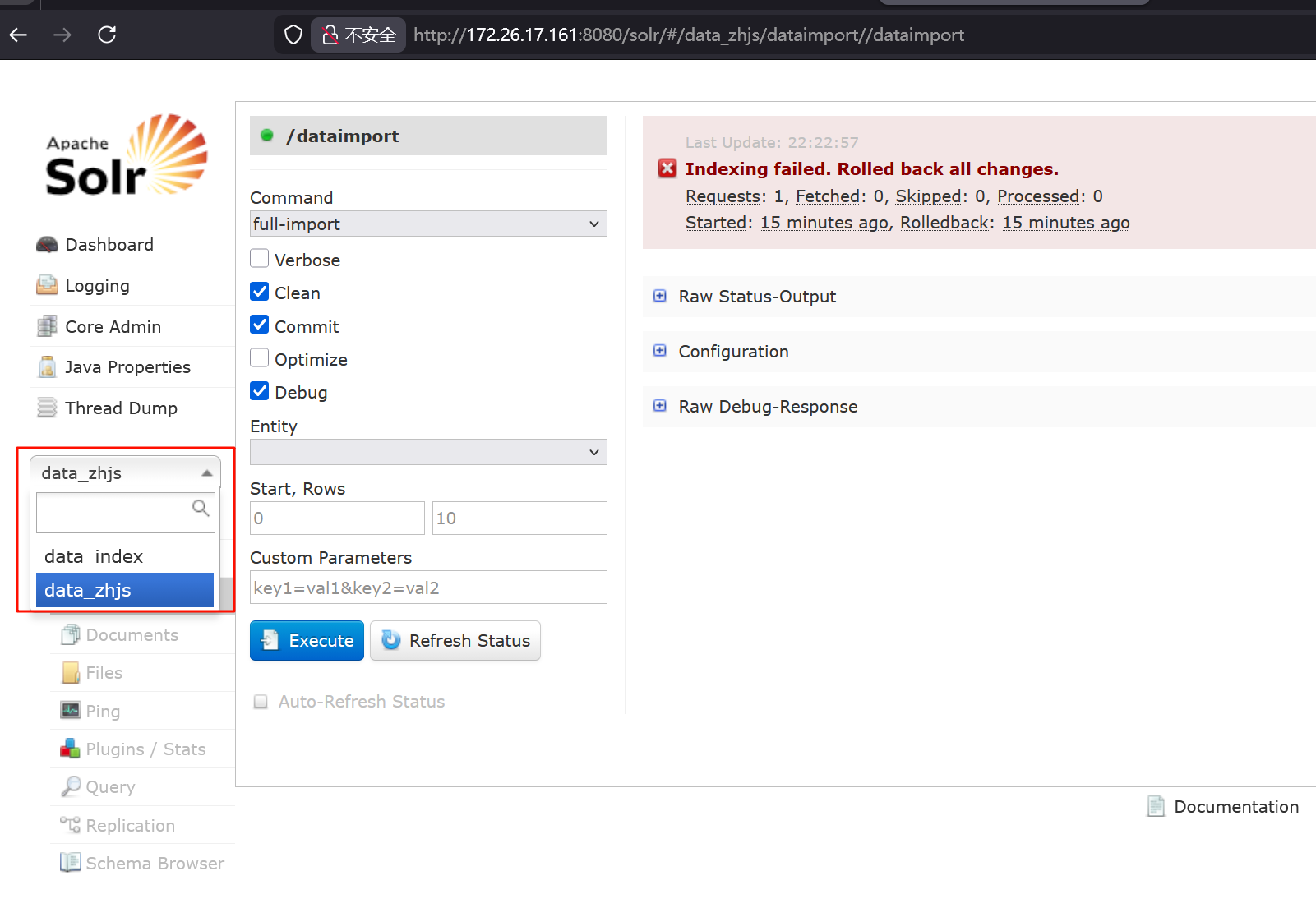Click the Core Admin icon

coord(47,326)
